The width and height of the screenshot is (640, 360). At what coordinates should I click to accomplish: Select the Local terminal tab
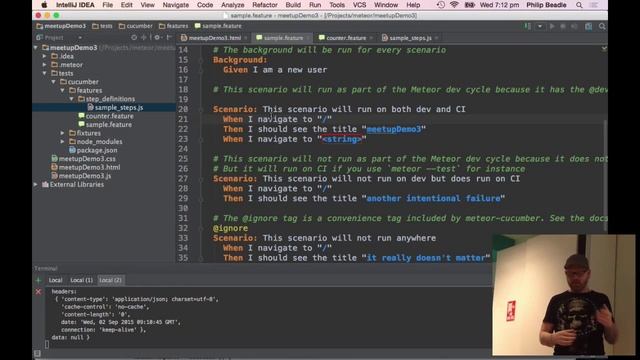coord(56,280)
